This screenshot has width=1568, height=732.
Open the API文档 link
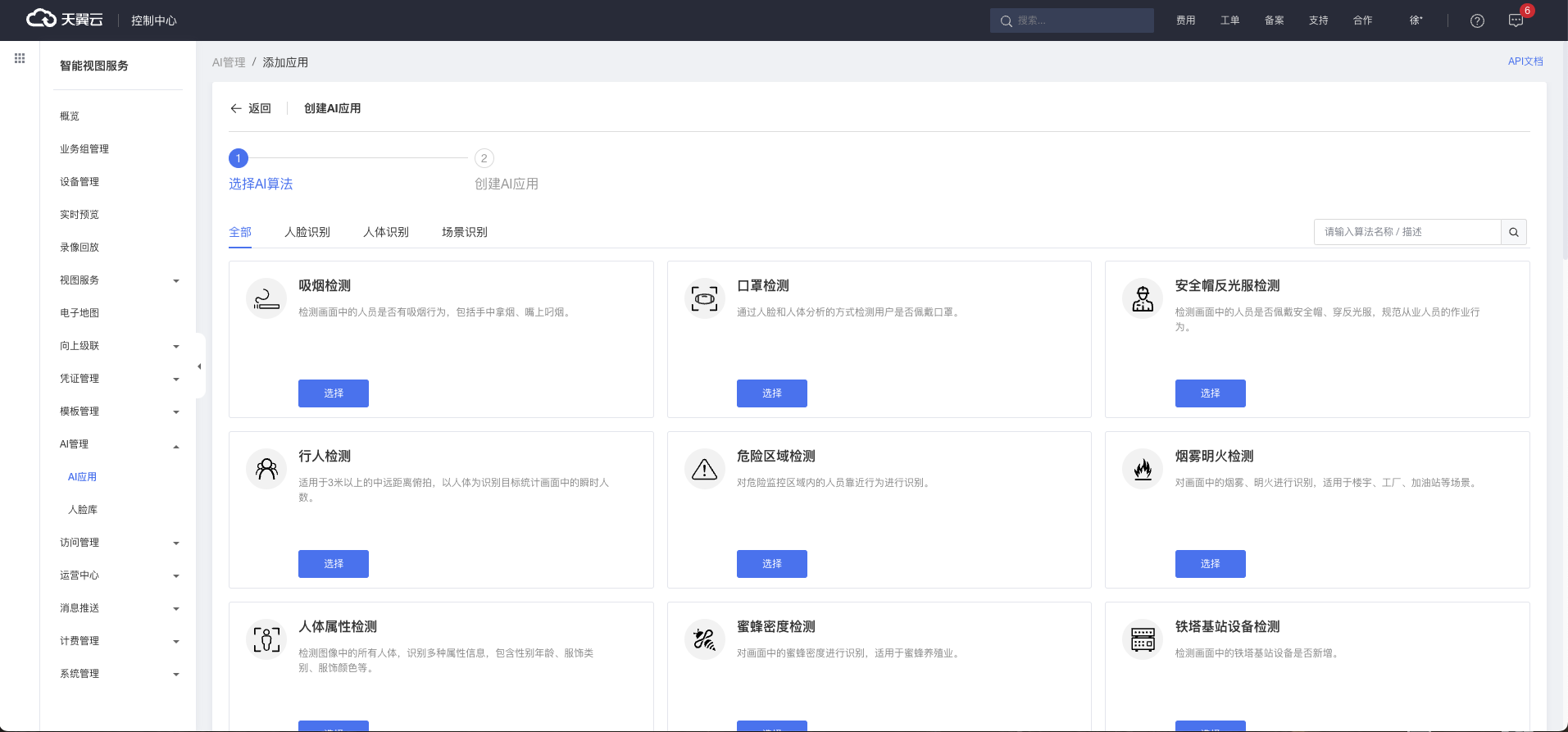click(x=1525, y=61)
